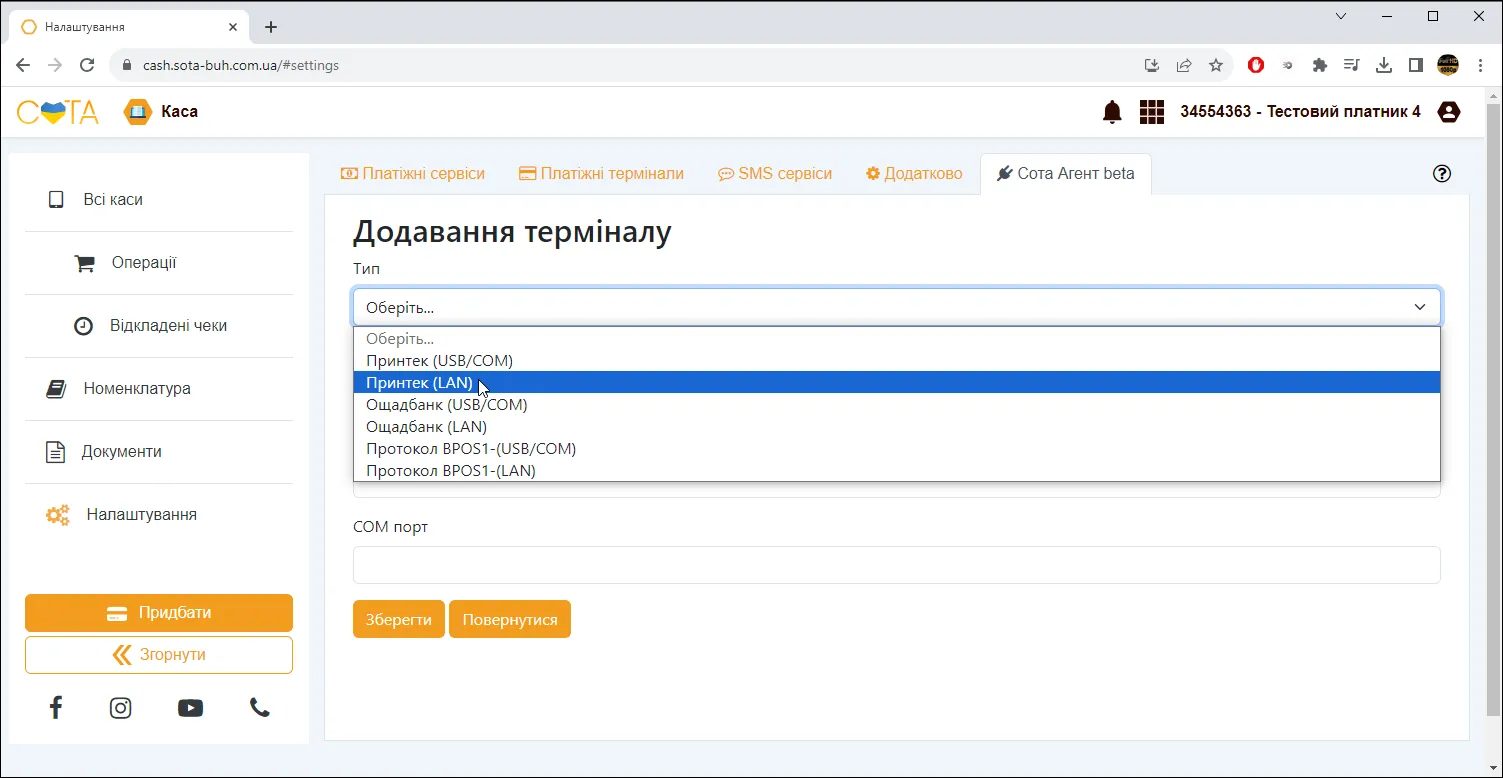Click the account name 34554363 - Тестовий платник 4
Viewport: 1503px width, 778px height.
(1300, 112)
